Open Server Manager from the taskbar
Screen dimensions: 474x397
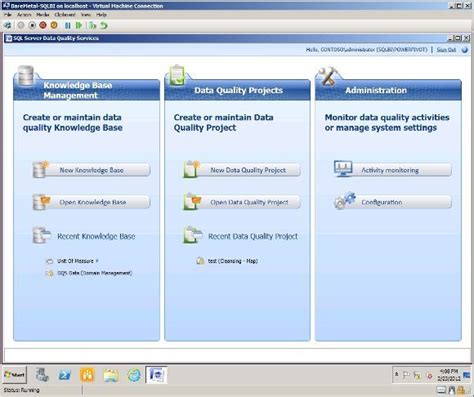point(42,375)
